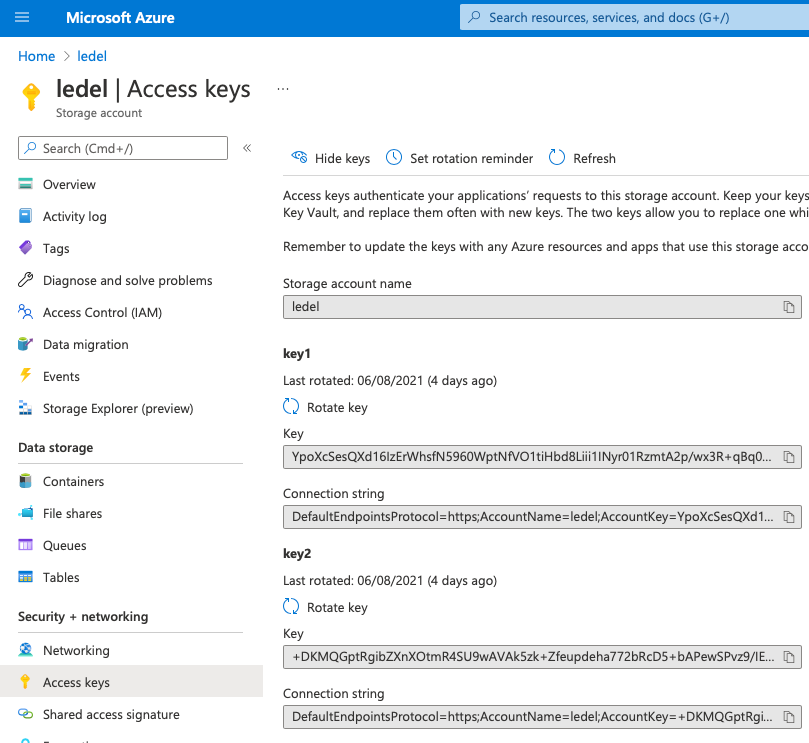The width and height of the screenshot is (809, 743).
Task: Select Containers under Data storage
Action: [73, 481]
